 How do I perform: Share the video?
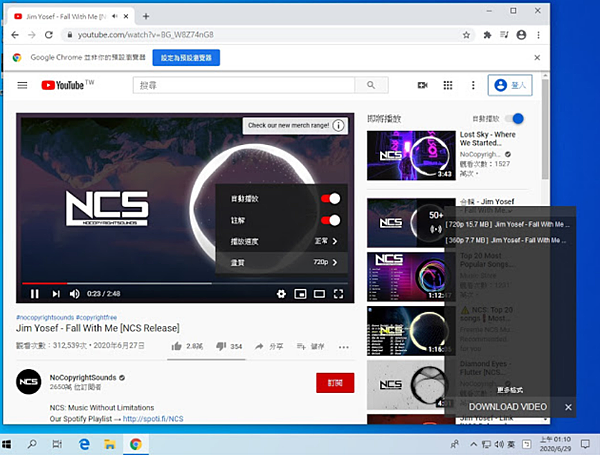pos(269,347)
